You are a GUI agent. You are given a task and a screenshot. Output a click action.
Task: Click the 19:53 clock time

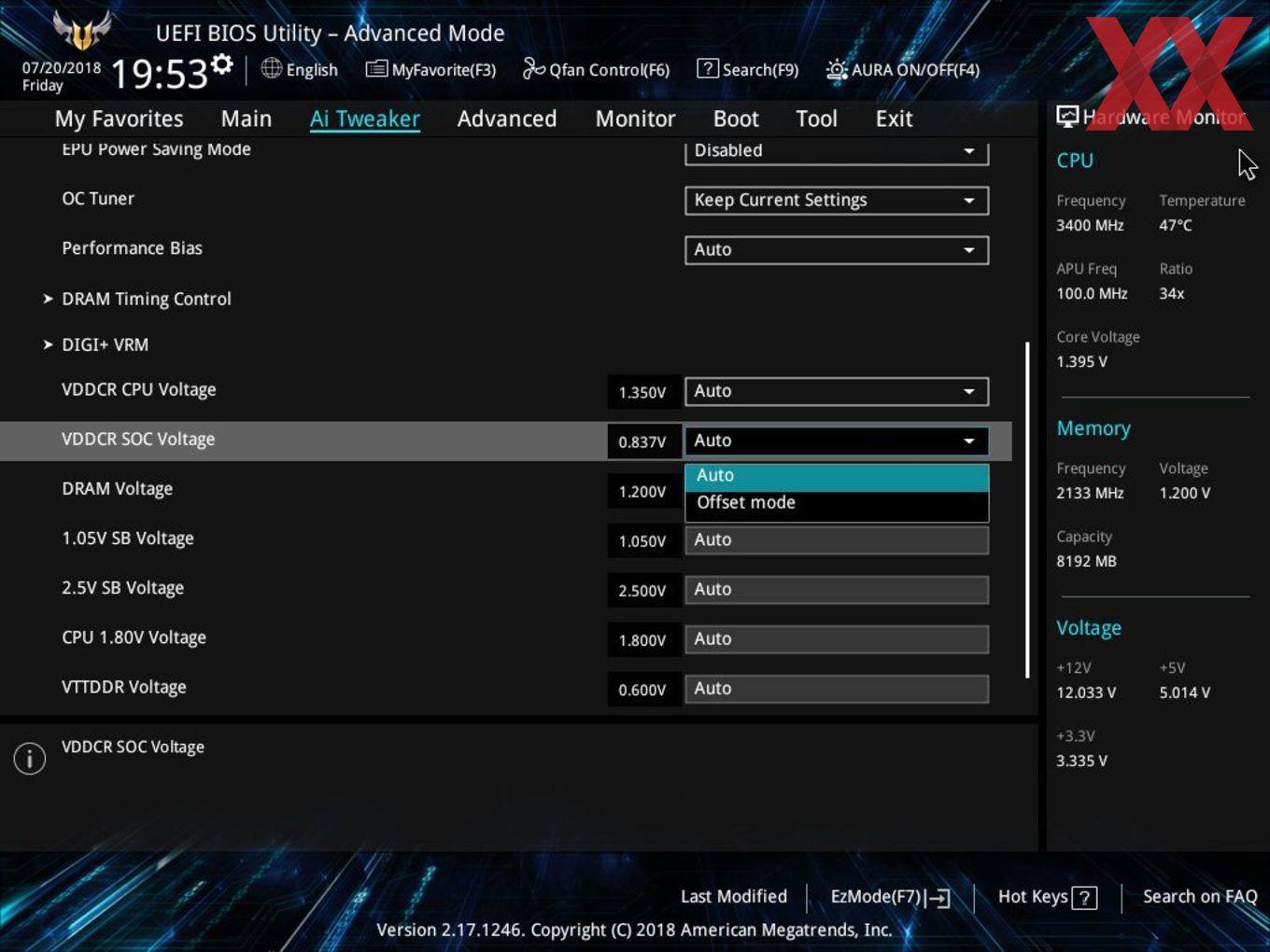click(x=159, y=73)
